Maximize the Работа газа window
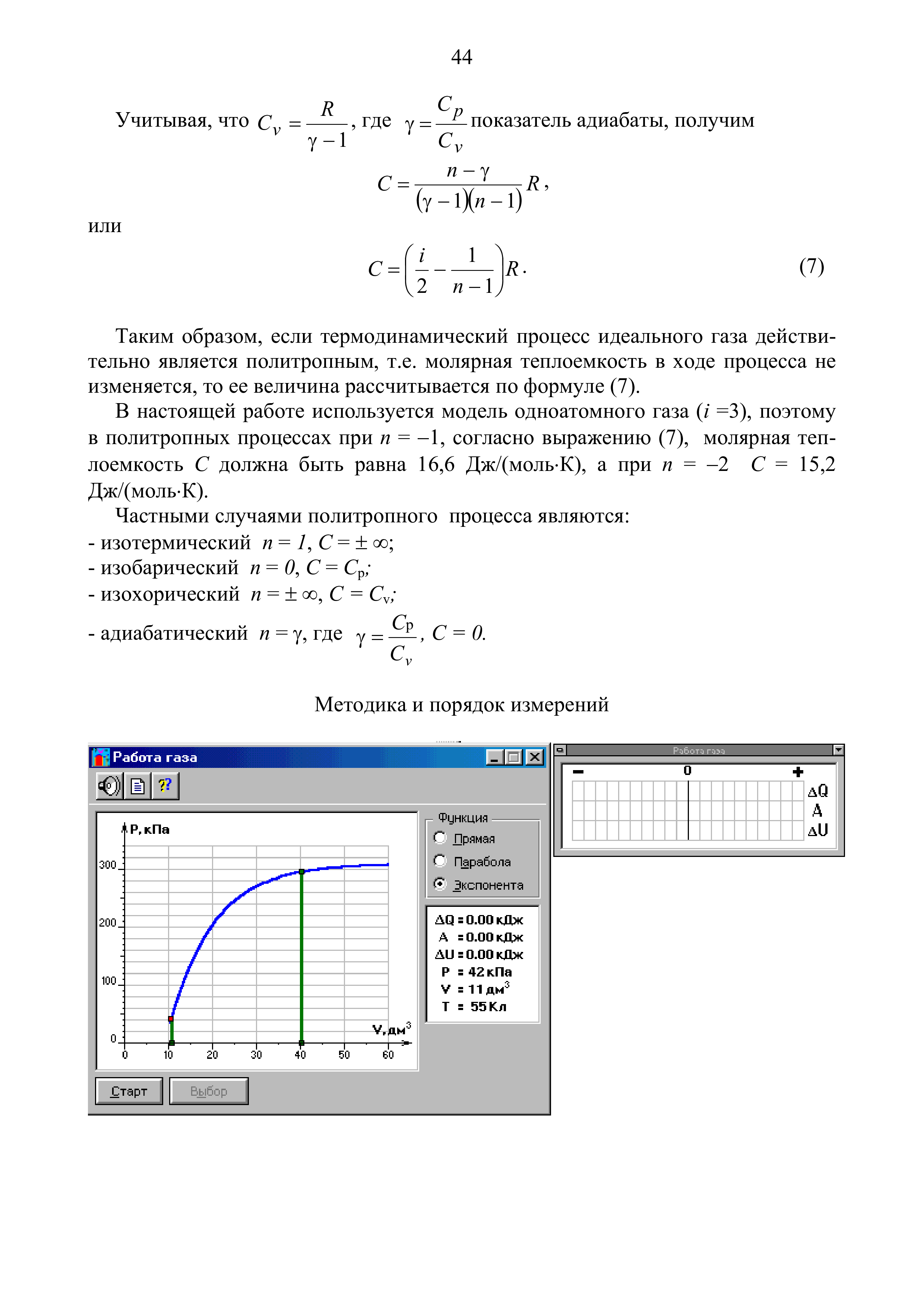The image size is (924, 1307). [x=514, y=757]
